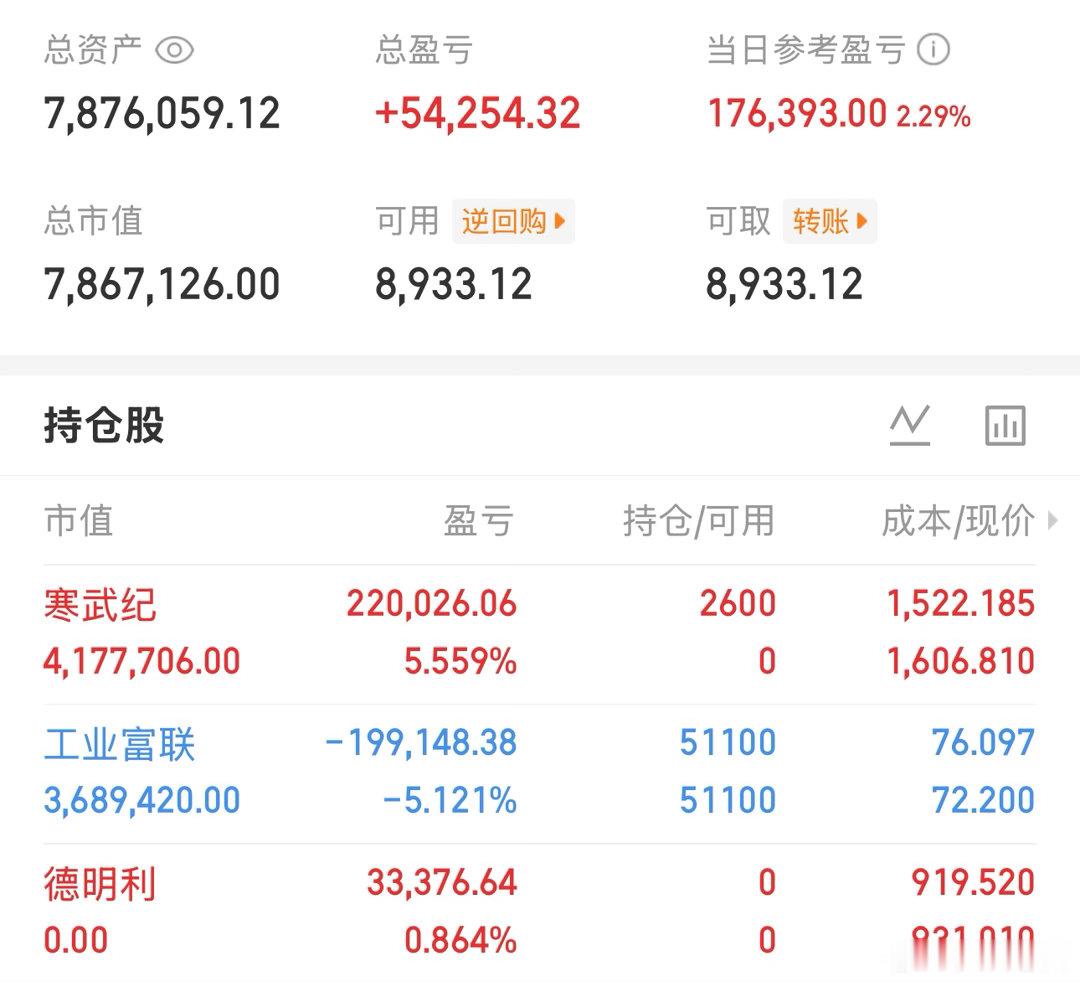This screenshot has width=1080, height=982.
Task: Select 工业富联 current price 72.200
Action: (x=983, y=801)
